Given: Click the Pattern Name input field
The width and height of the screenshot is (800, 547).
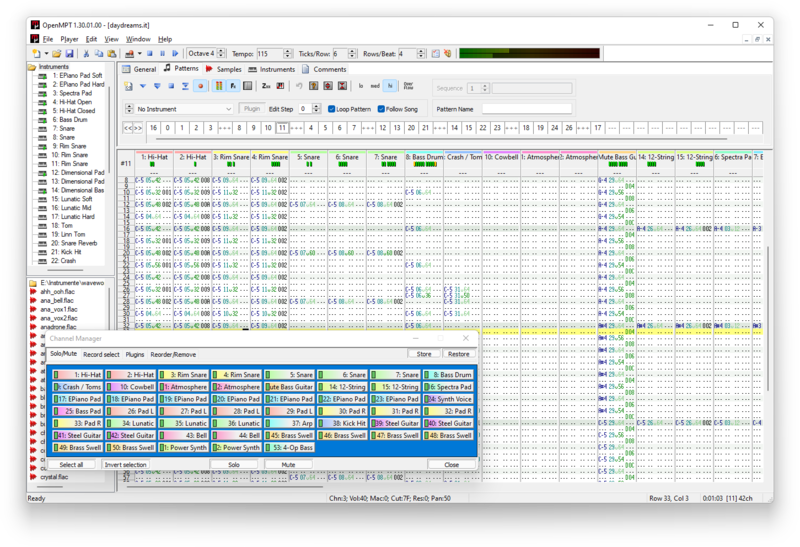Looking at the screenshot, I should tap(527, 108).
